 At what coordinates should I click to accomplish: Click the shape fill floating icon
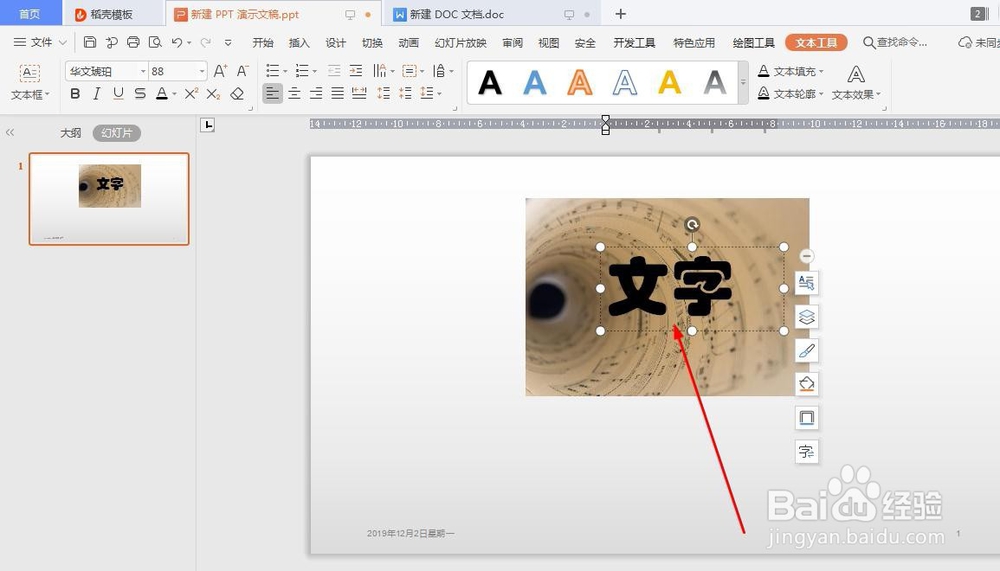(x=806, y=384)
